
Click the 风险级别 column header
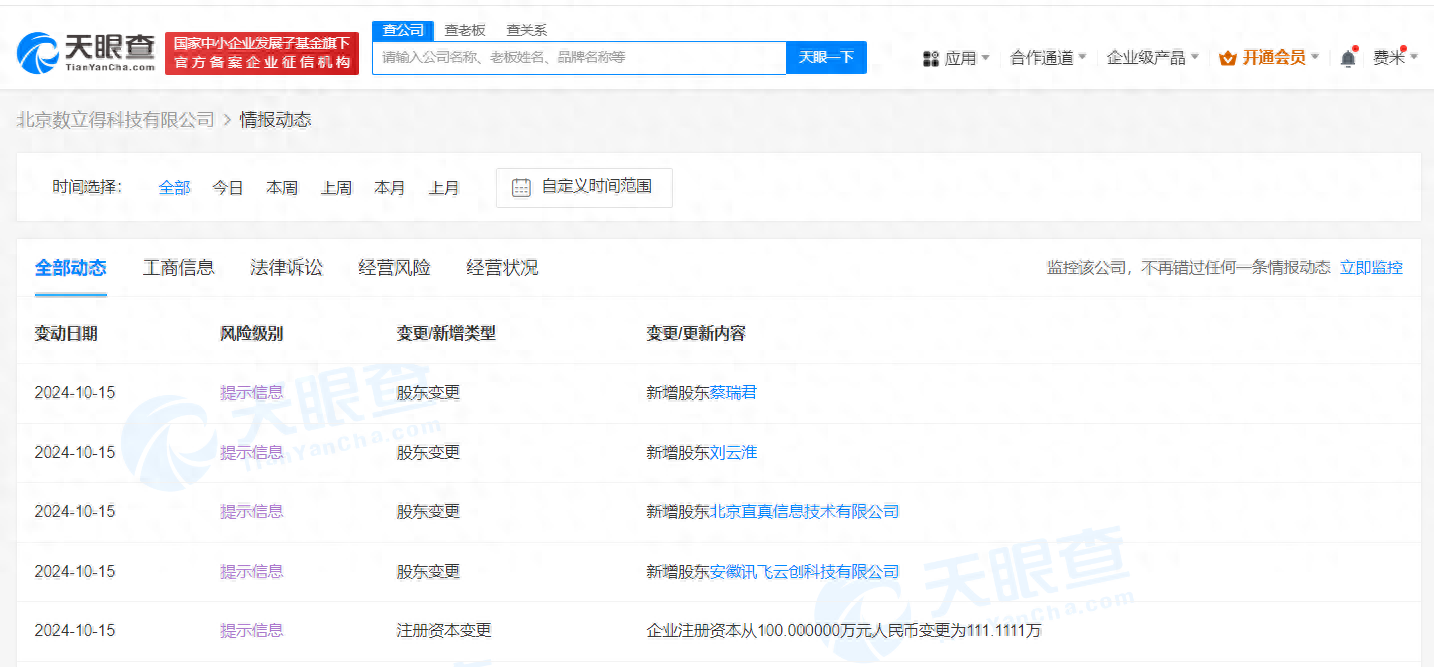coord(252,334)
